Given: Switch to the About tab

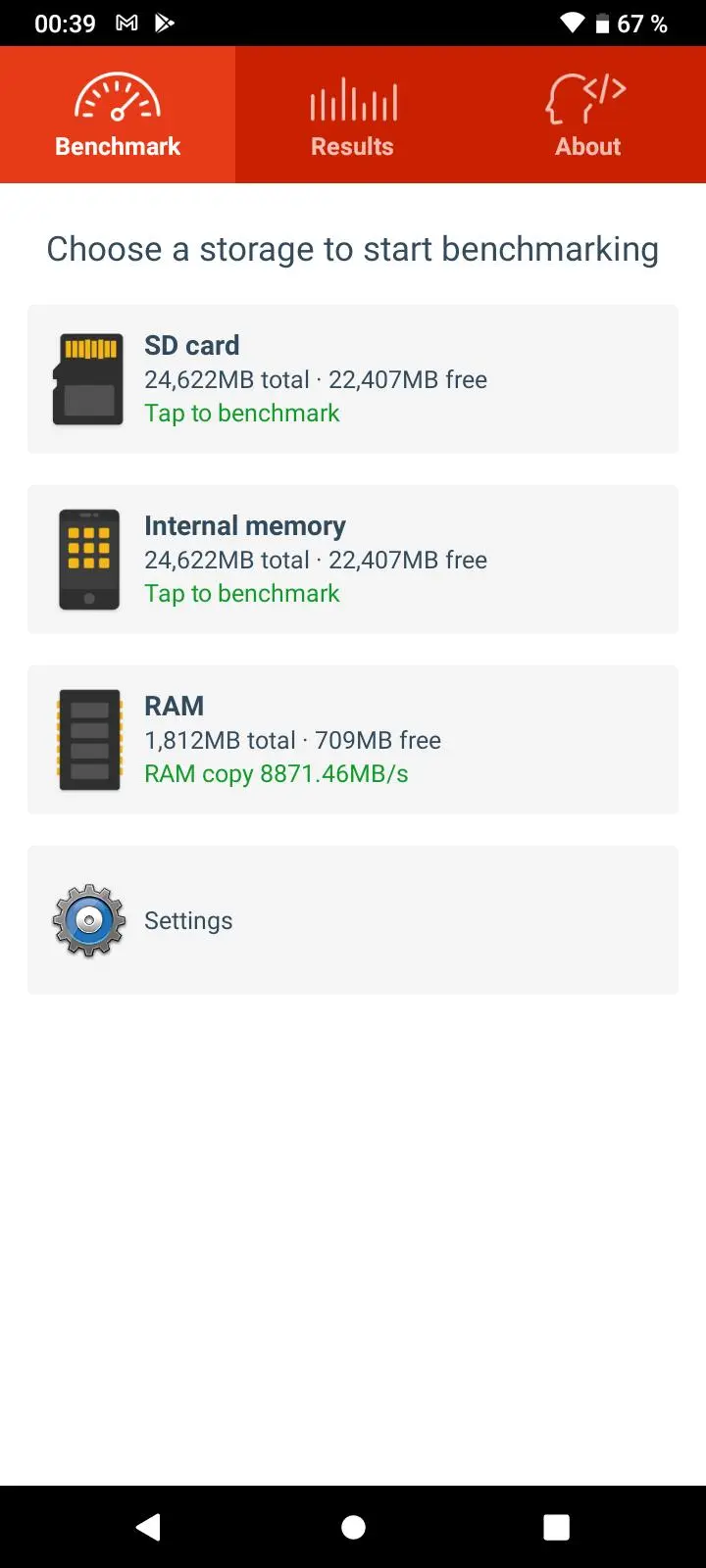Looking at the screenshot, I should point(588,115).
